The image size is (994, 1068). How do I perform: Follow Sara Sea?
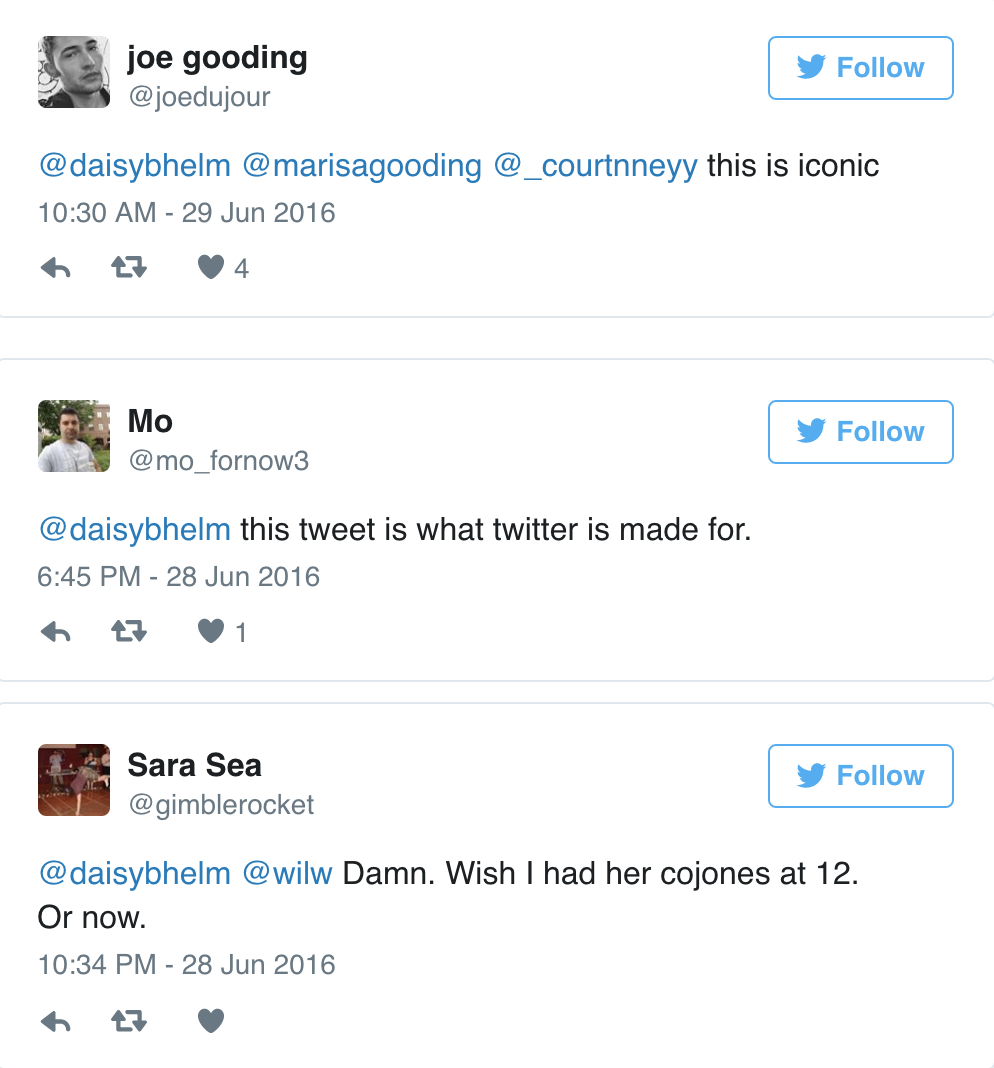coord(860,776)
